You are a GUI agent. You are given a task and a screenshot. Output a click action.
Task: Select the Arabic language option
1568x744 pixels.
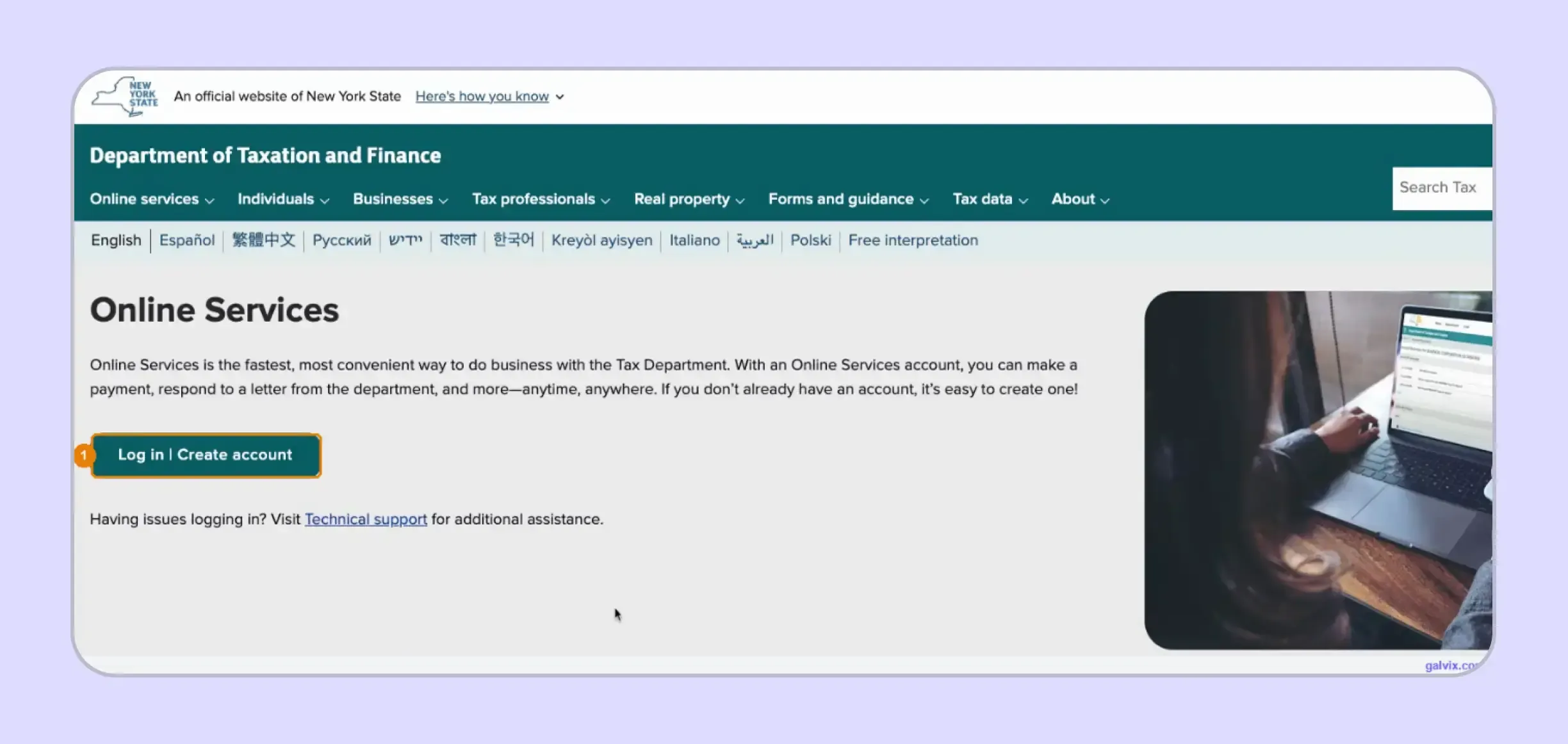755,240
